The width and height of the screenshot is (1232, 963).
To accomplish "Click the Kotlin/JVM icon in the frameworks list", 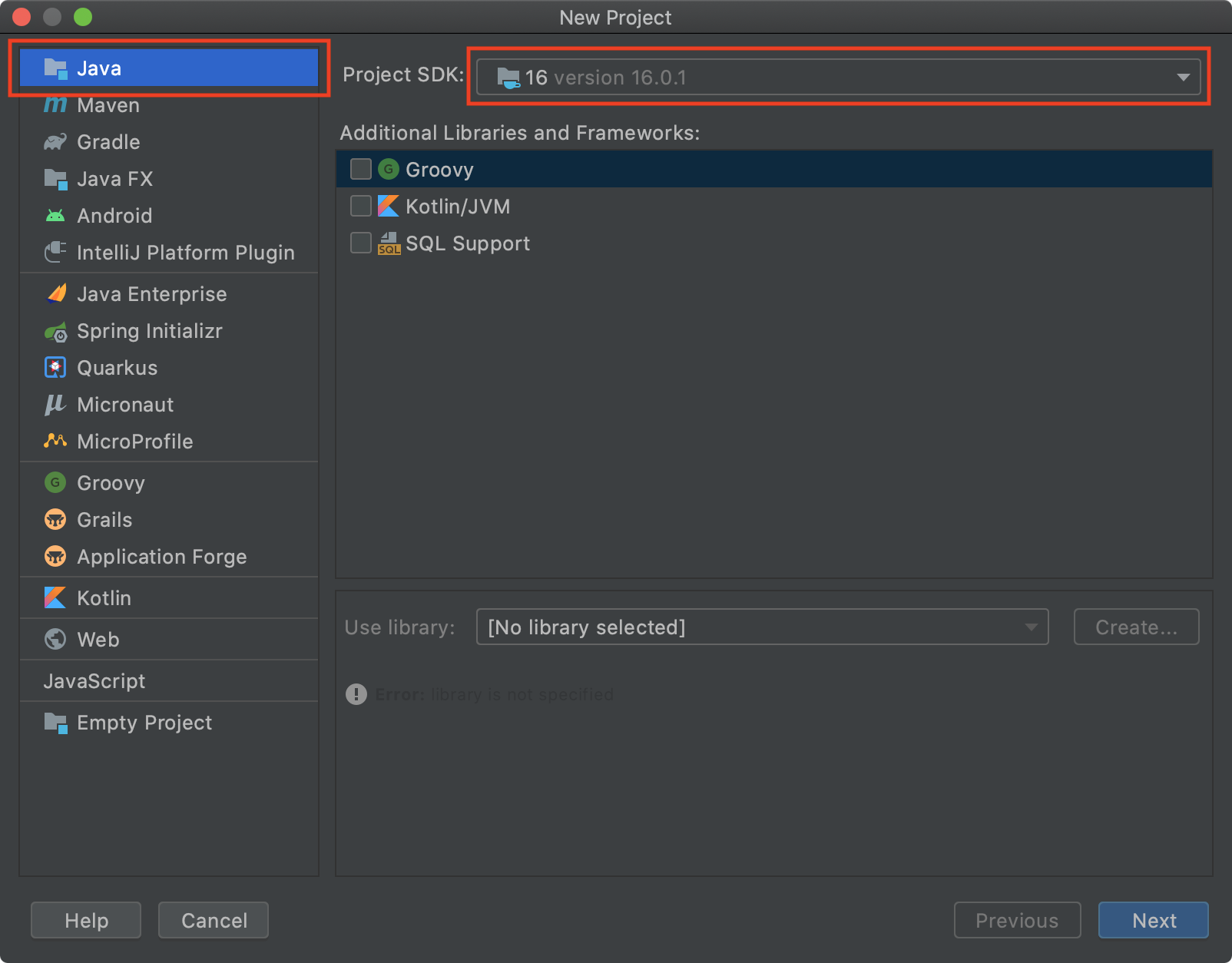I will (389, 206).
